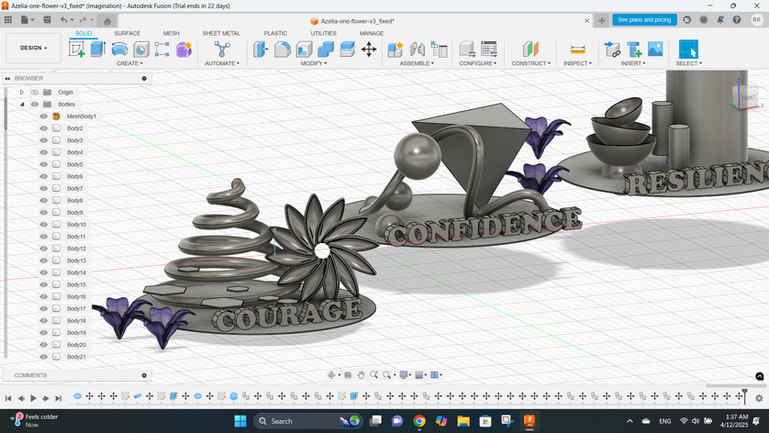The image size is (769, 433).
Task: Click the Save icon
Action: coord(47,20)
